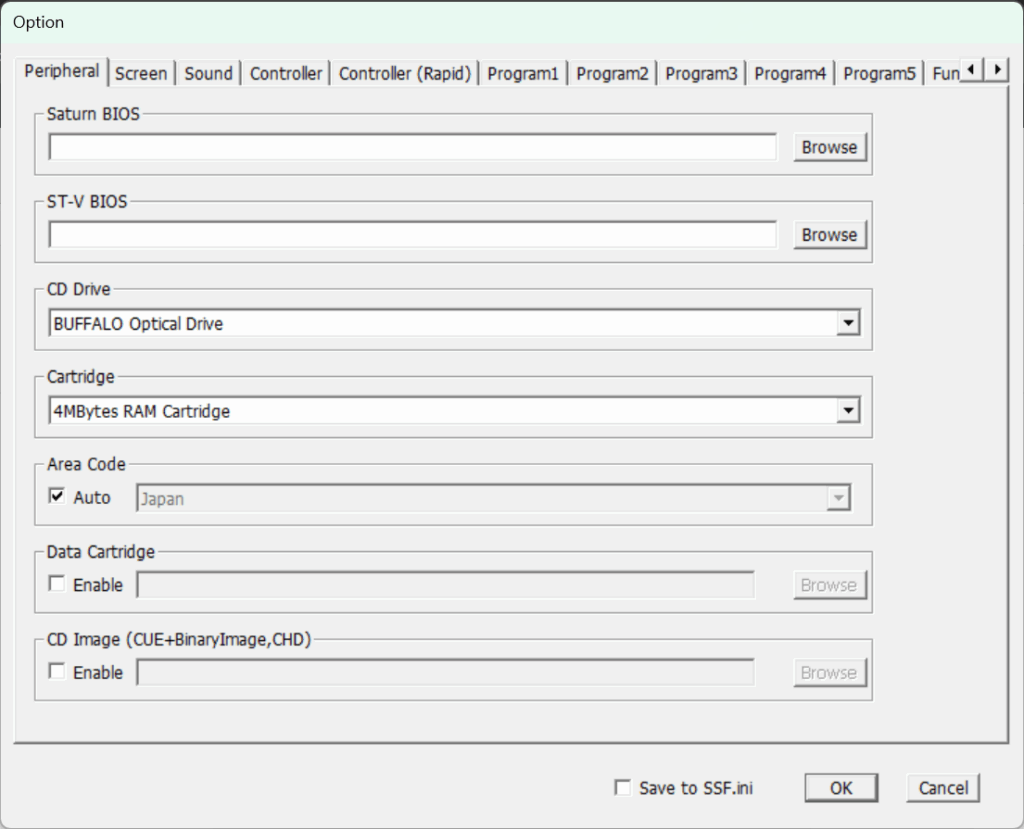The width and height of the screenshot is (1024, 829).
Task: Go to the Controller tab
Action: click(286, 73)
